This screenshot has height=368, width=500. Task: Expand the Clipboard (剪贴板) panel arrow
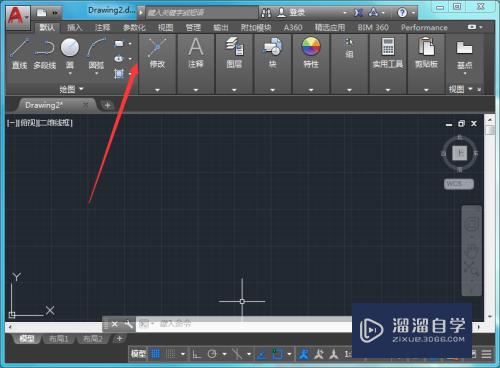pyautogui.click(x=426, y=90)
